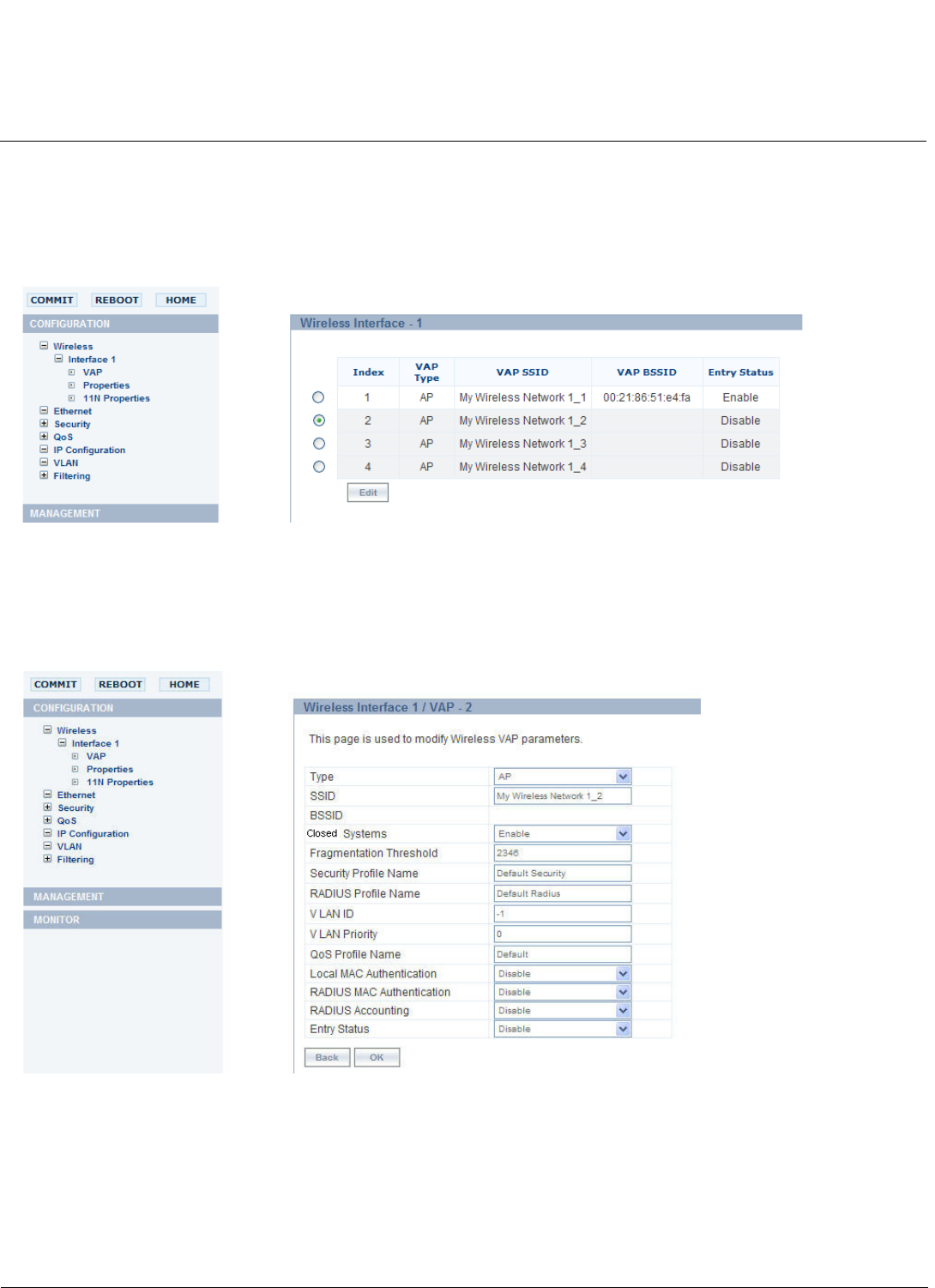
Task: Open MONITOR section in lower panel
Action: (123, 920)
